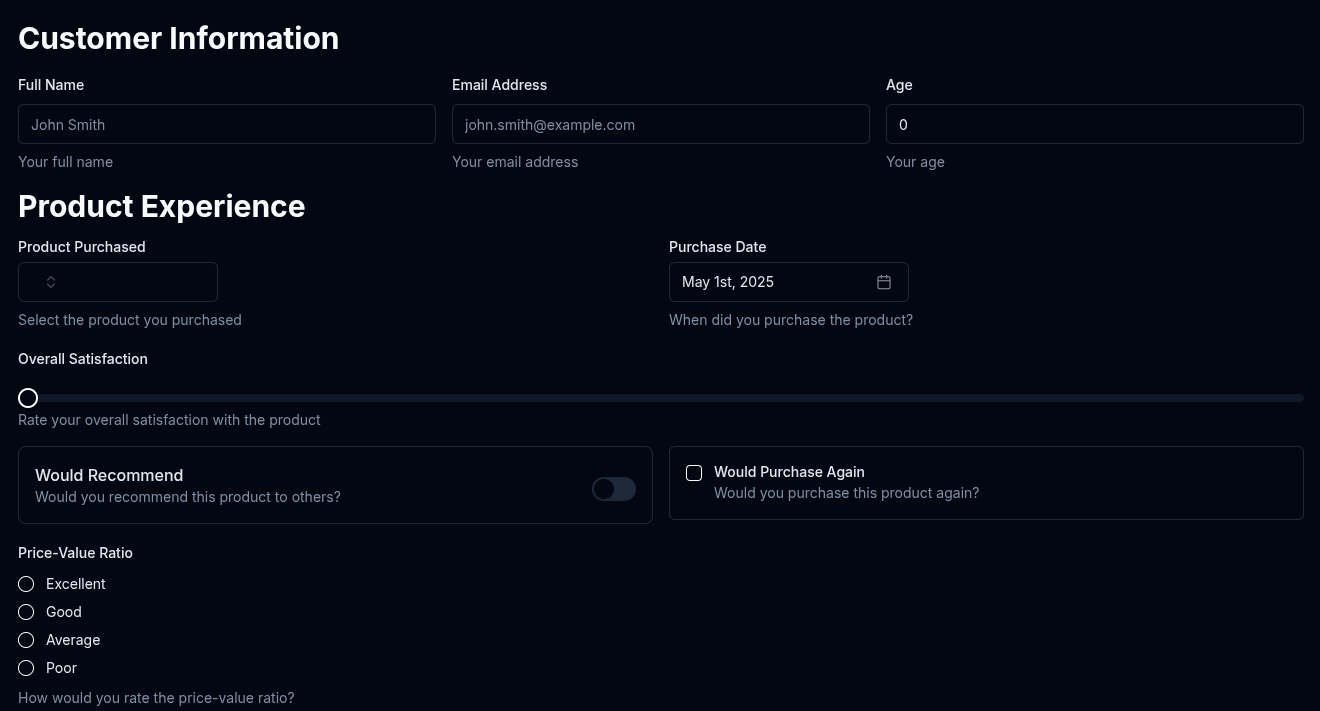Click the Overall Satisfaction track bar
Viewport: 1320px width, 711px height.
point(660,398)
